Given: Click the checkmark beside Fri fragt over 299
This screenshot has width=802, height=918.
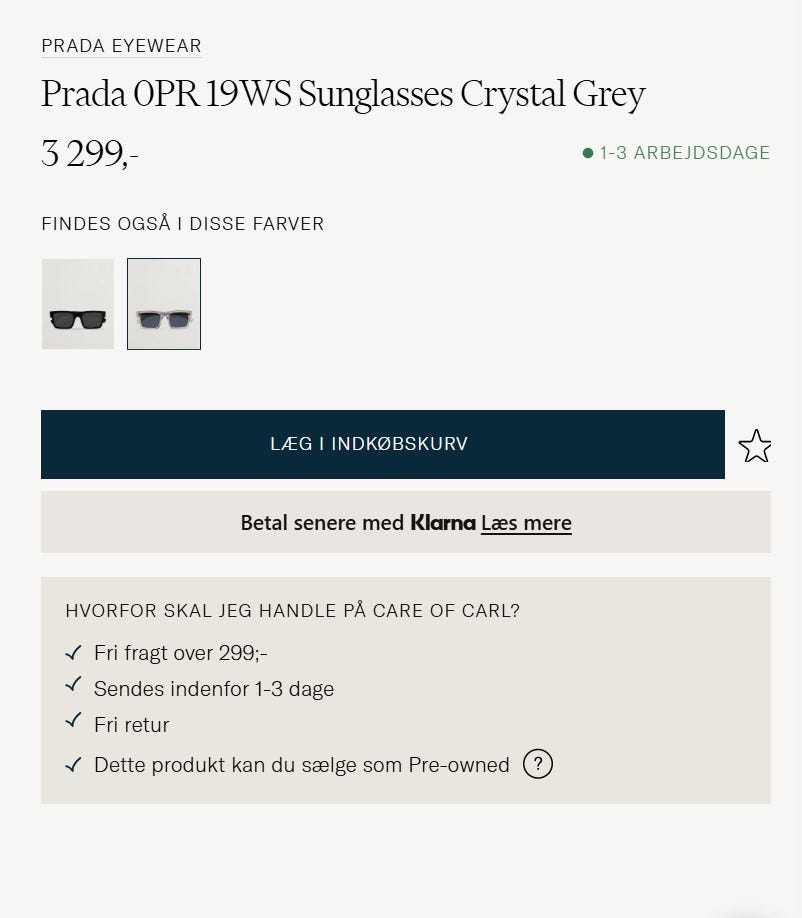Looking at the screenshot, I should 72,653.
